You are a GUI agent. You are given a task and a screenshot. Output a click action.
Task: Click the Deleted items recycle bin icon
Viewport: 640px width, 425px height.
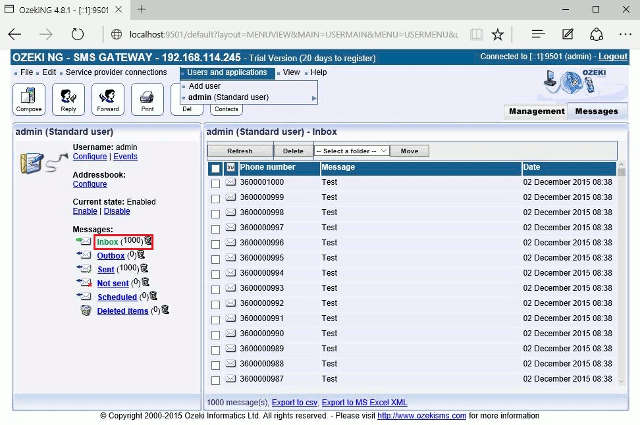(86, 311)
